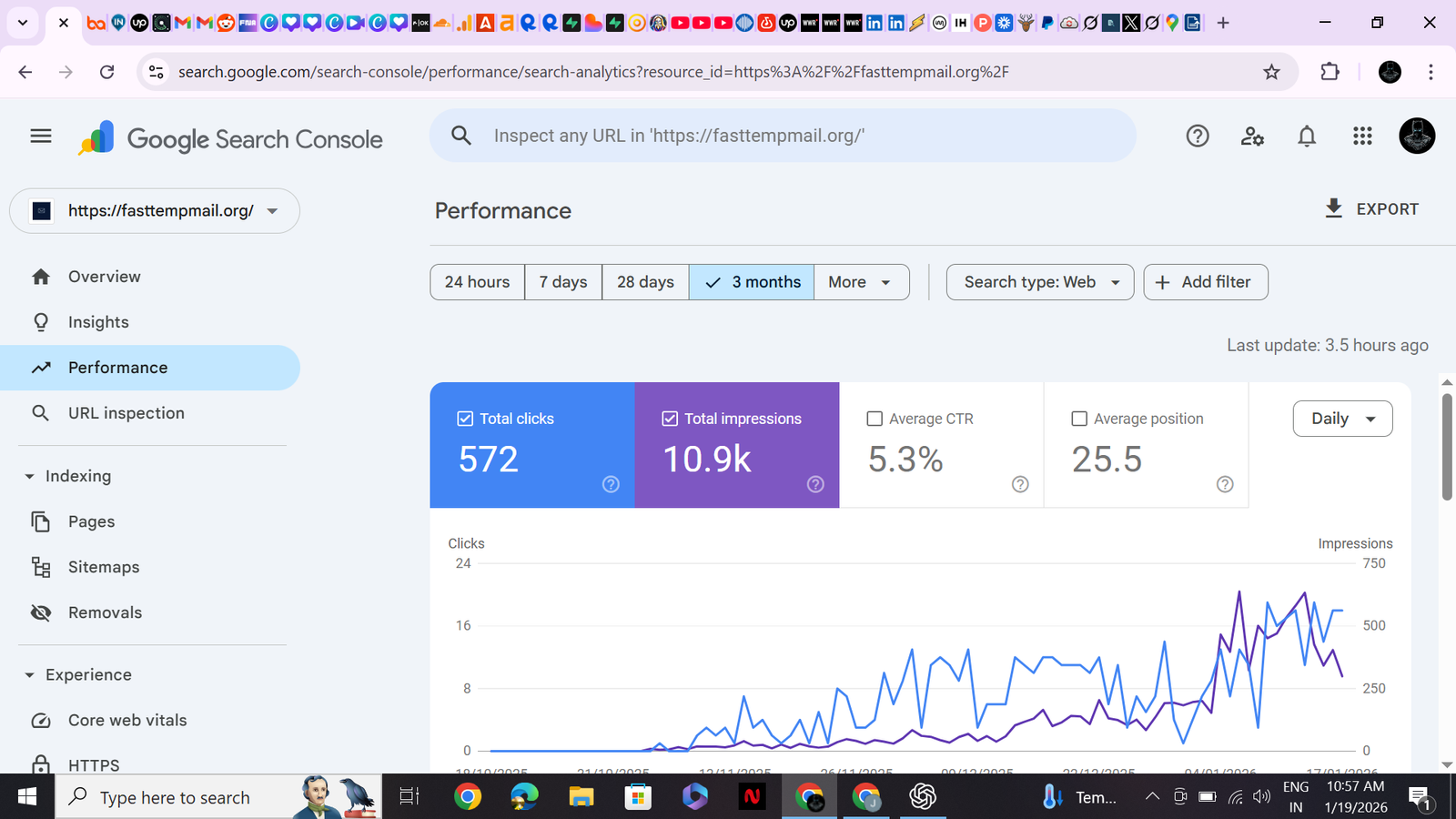The width and height of the screenshot is (1456, 819).
Task: Launch ChatGPT from the taskbar
Action: point(922,796)
